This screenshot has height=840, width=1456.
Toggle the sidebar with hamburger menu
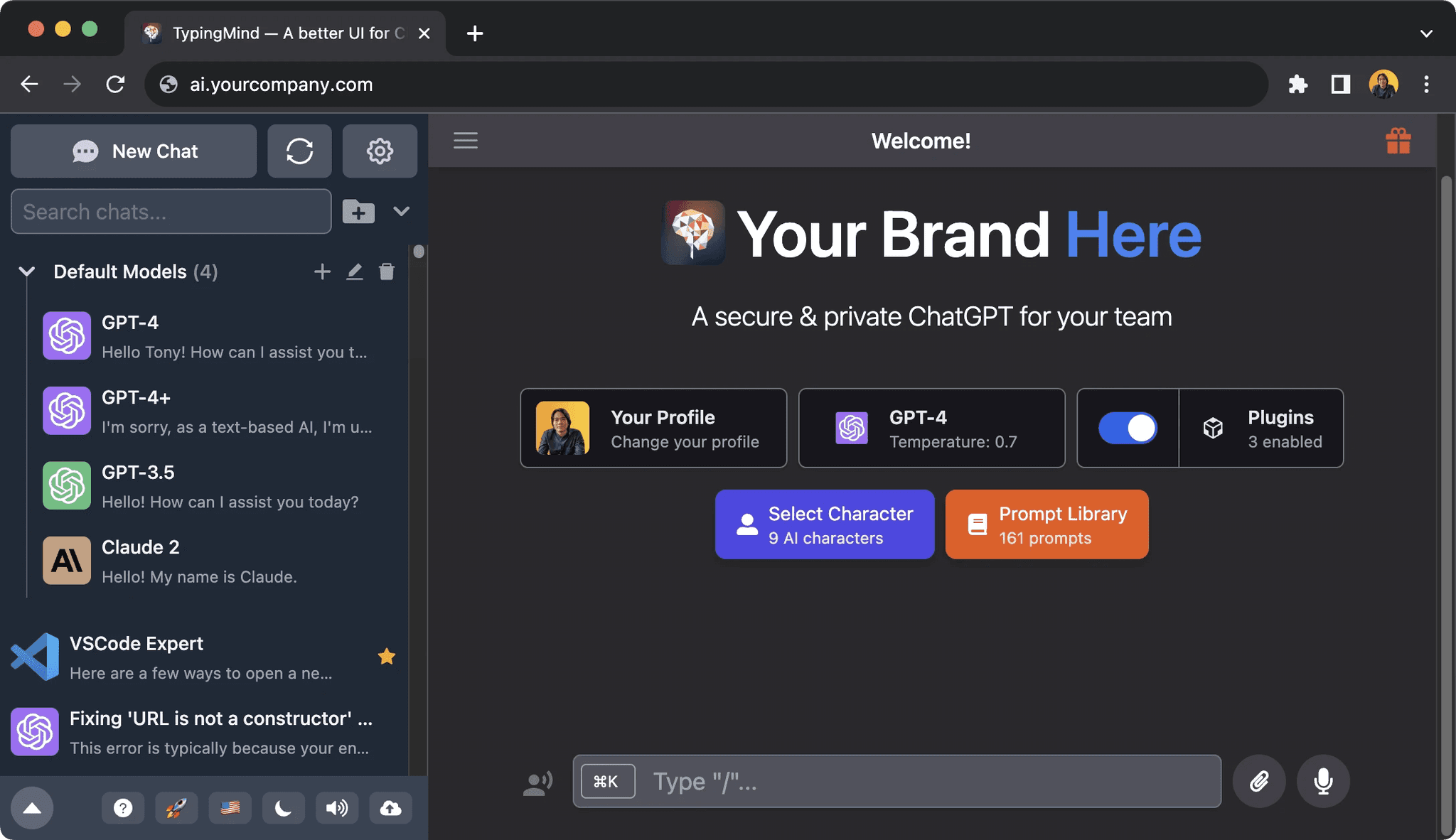(466, 140)
